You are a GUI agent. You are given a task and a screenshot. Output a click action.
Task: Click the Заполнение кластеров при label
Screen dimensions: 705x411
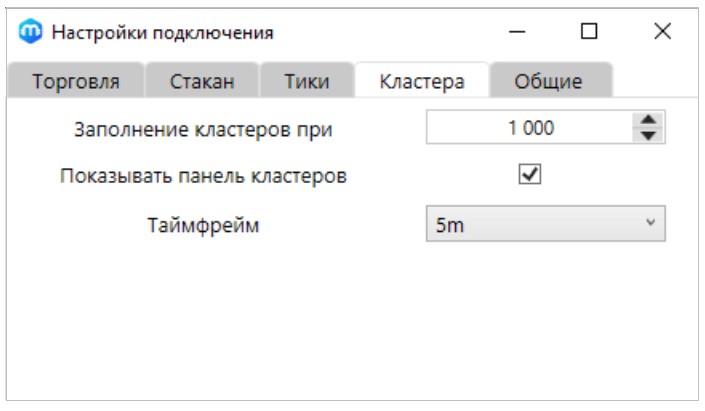tap(203, 129)
